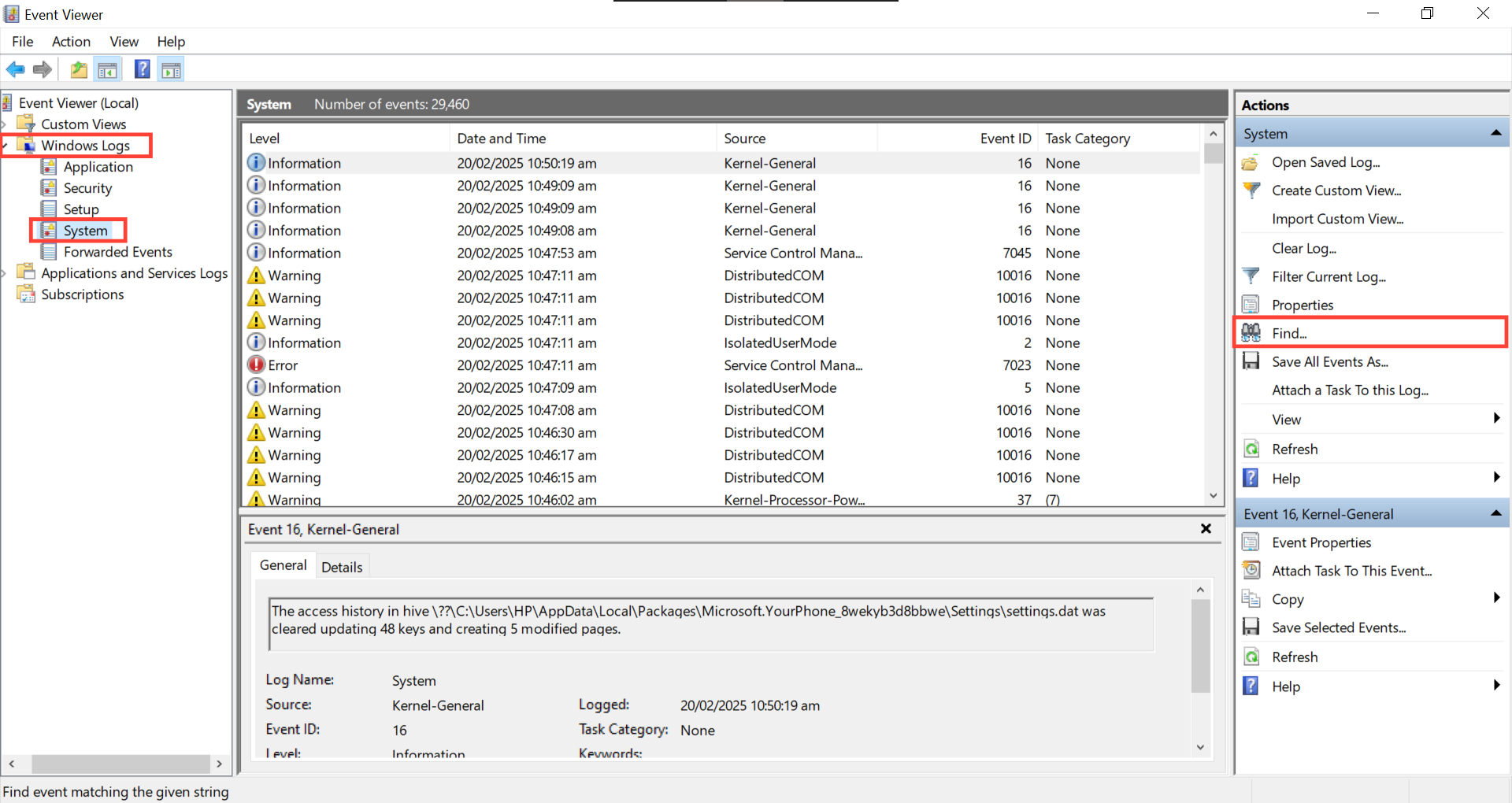Select the System log in tree
Screen dimensions: 1512x803
85,231
